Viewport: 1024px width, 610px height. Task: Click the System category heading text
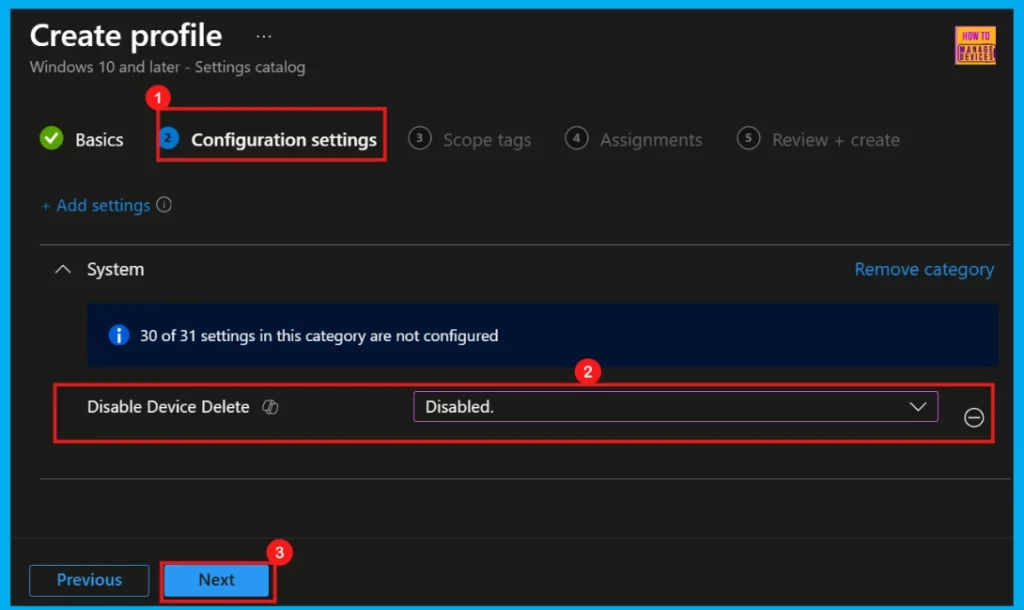[116, 269]
